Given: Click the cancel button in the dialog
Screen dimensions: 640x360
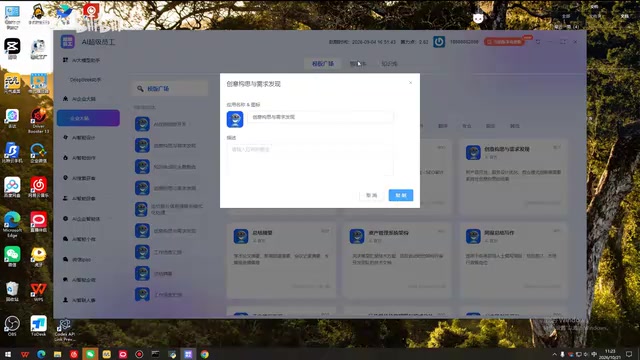Looking at the screenshot, I should [x=371, y=195].
